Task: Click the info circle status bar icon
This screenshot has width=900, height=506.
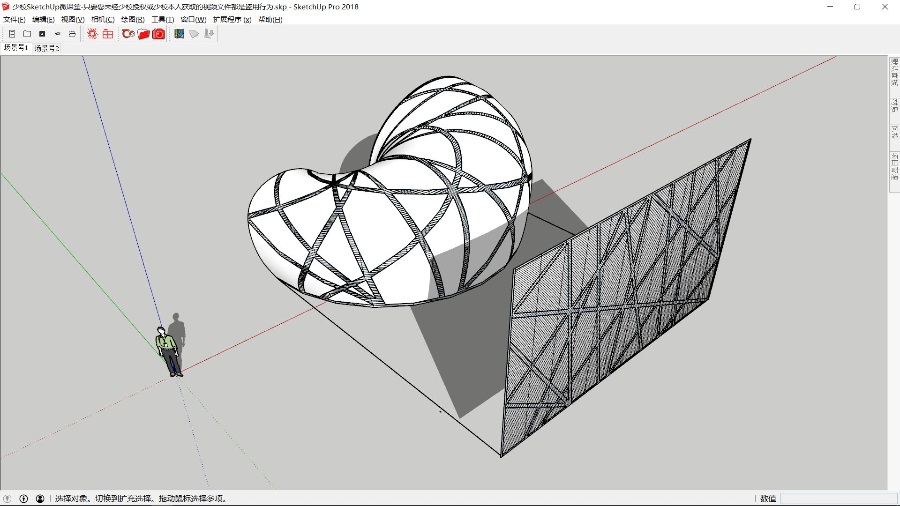Action: (x=24, y=499)
